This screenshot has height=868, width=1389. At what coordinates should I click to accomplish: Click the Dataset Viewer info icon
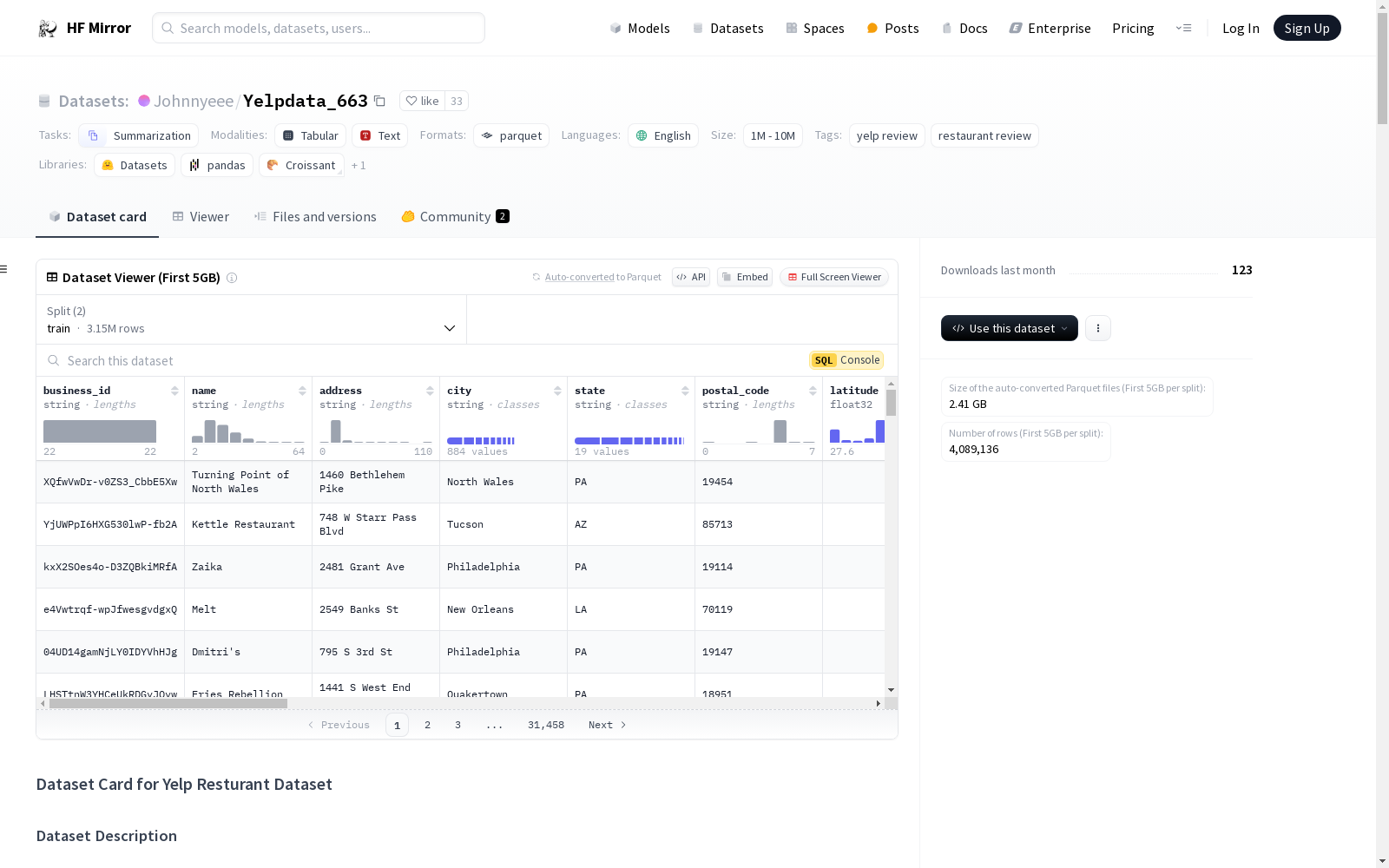(x=232, y=278)
